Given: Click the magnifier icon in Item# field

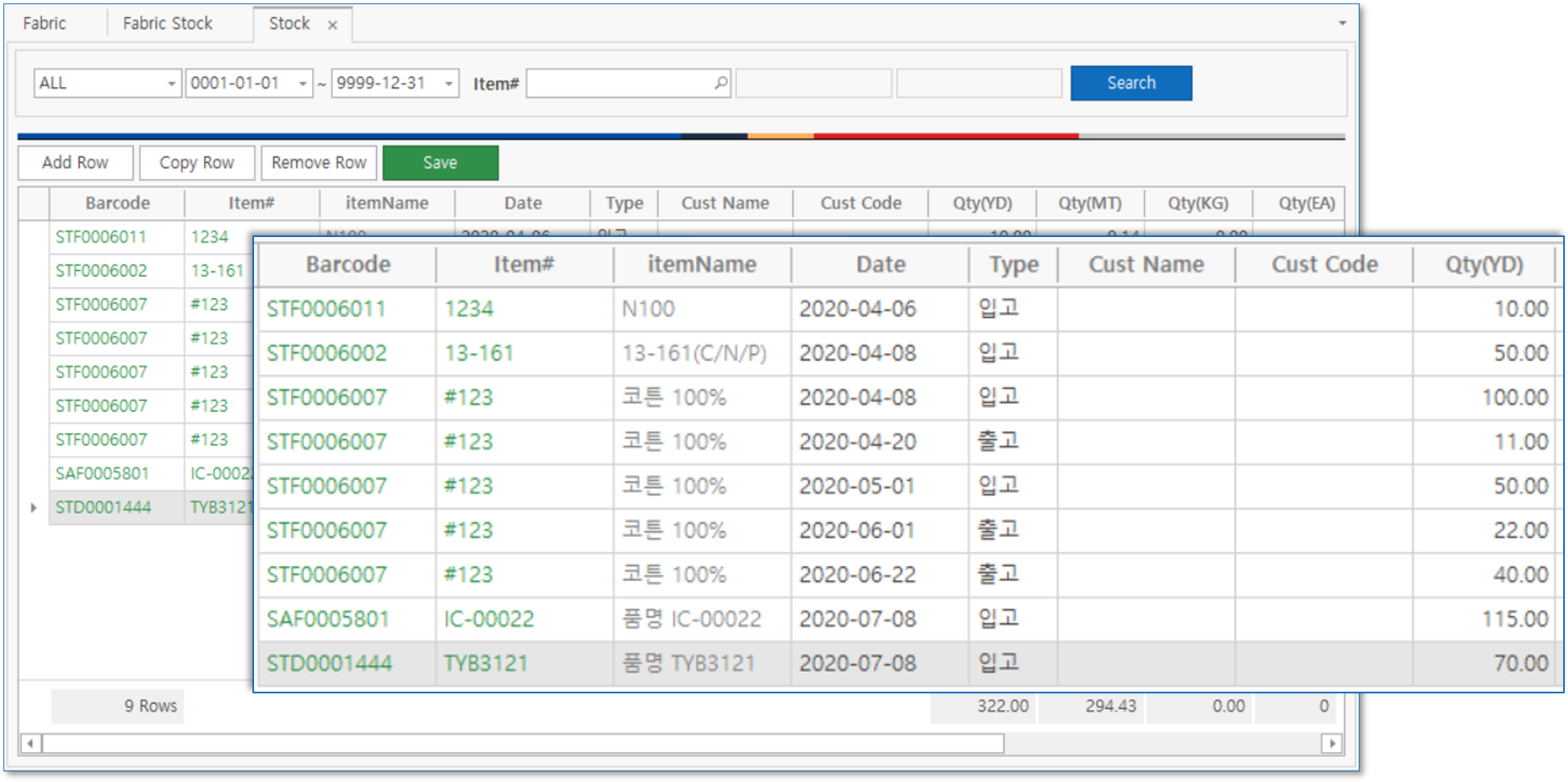Looking at the screenshot, I should pos(720,83).
